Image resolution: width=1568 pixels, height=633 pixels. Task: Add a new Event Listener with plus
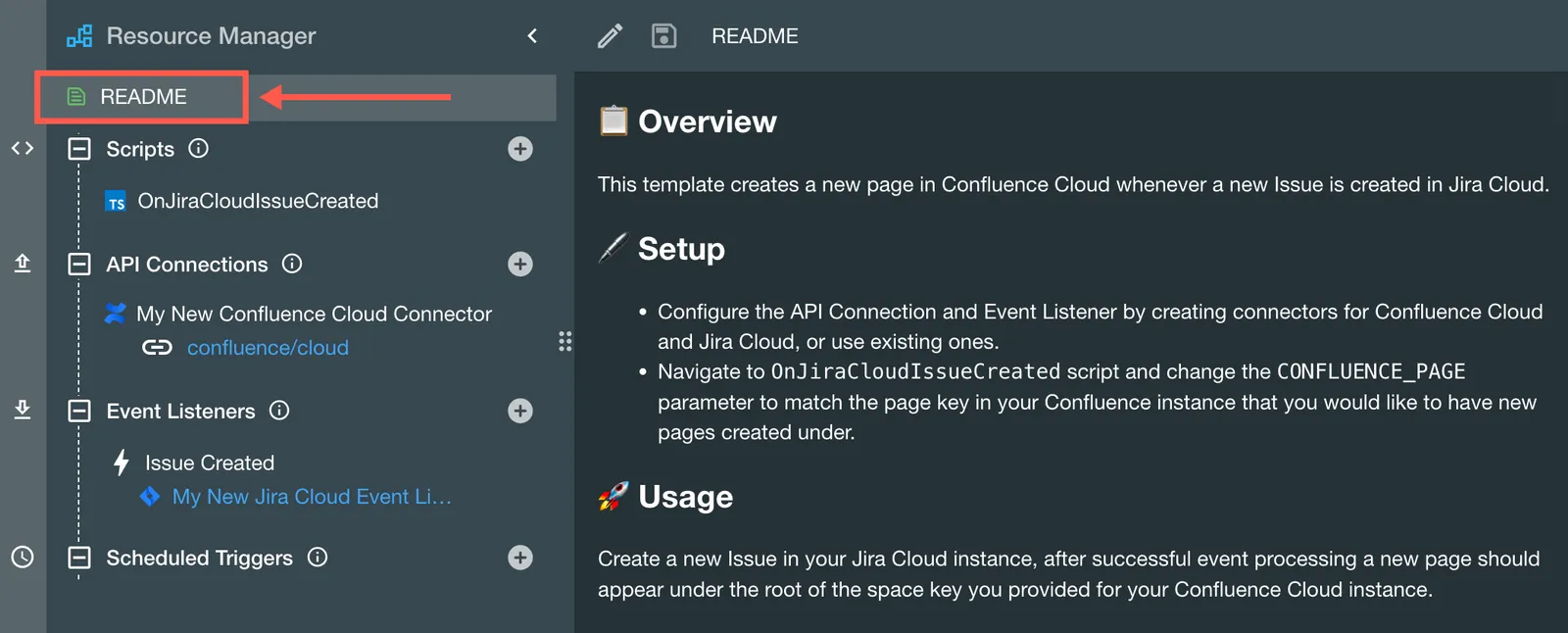coord(520,411)
